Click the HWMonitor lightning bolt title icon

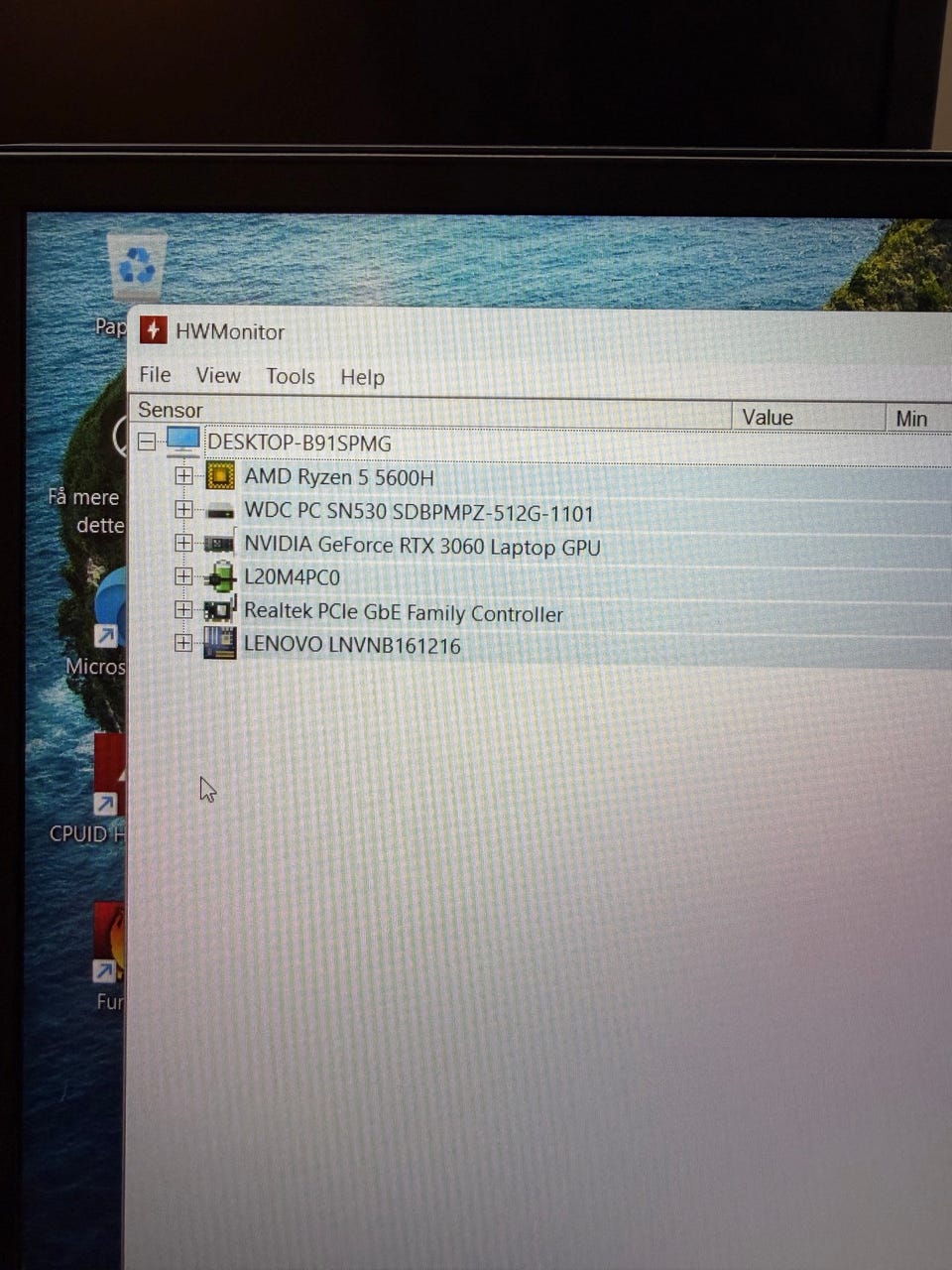pyautogui.click(x=153, y=330)
